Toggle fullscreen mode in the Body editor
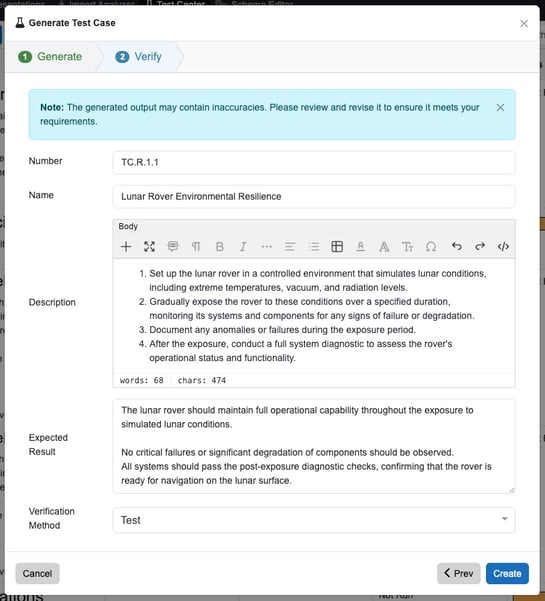This screenshot has height=601, width=545. point(149,246)
